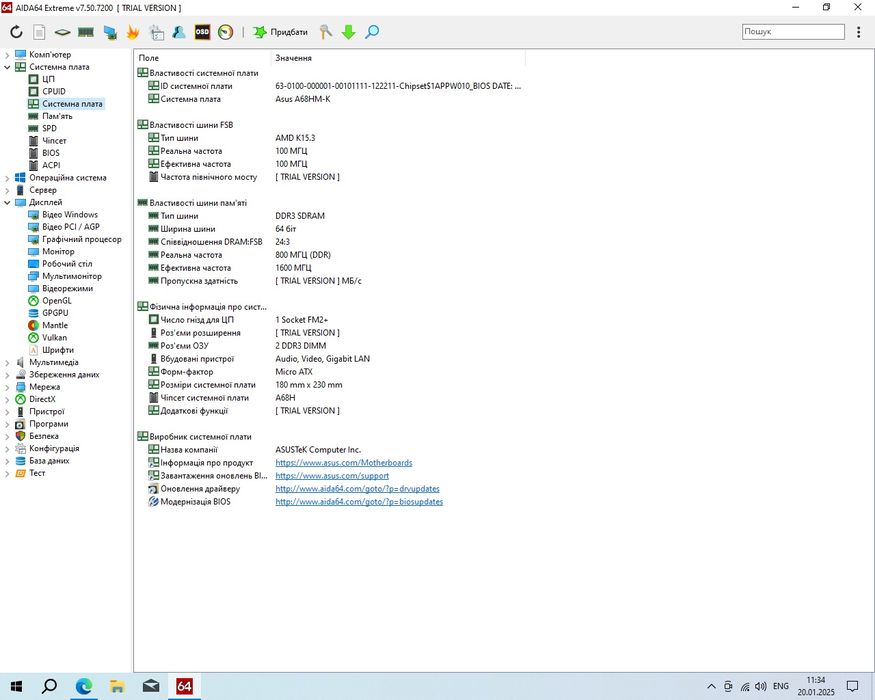The height and width of the screenshot is (700, 875).
Task: Collapse the Системна плата tree node
Action: pyautogui.click(x=7, y=67)
